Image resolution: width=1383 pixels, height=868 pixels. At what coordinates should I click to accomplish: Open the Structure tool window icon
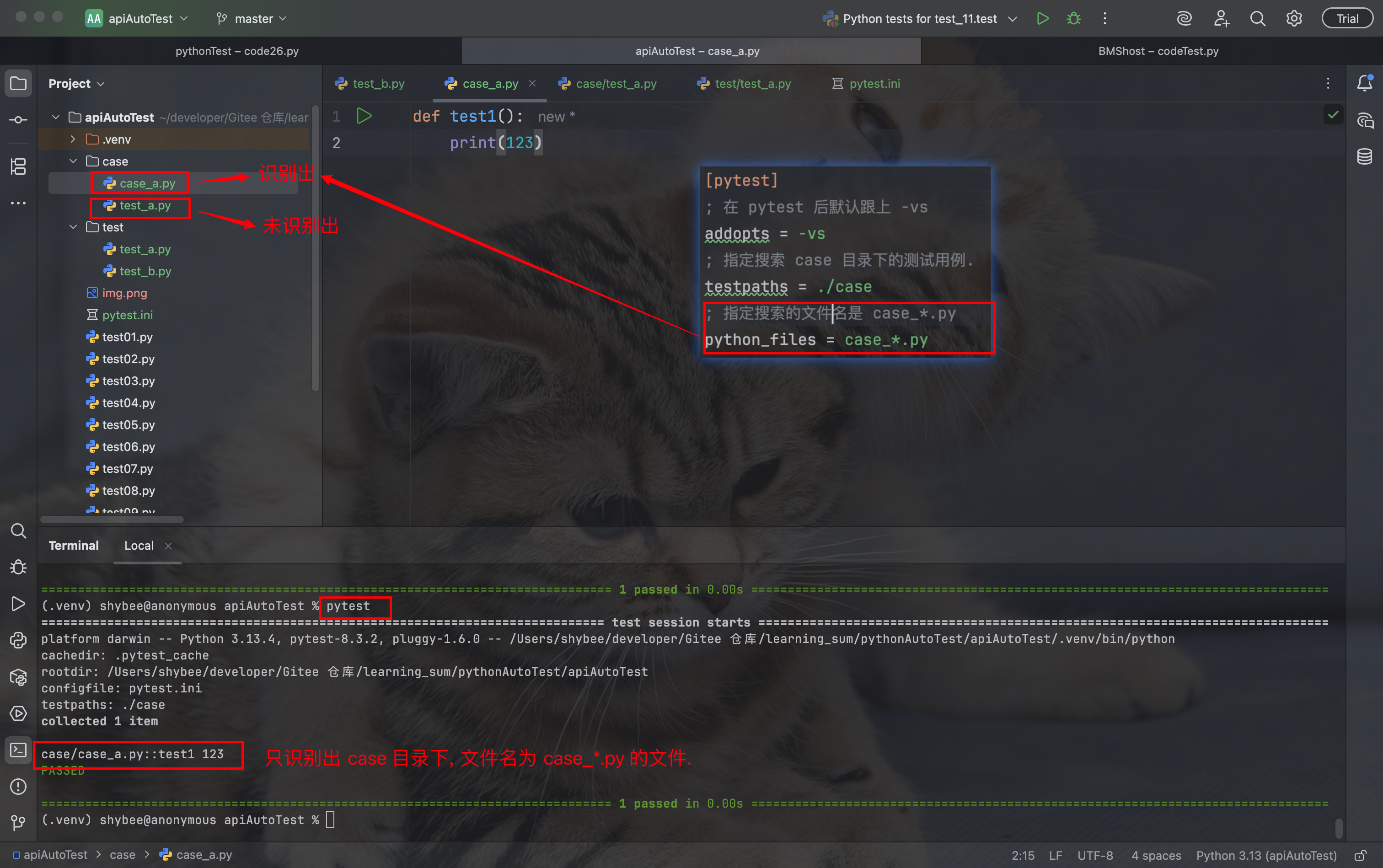(x=18, y=166)
